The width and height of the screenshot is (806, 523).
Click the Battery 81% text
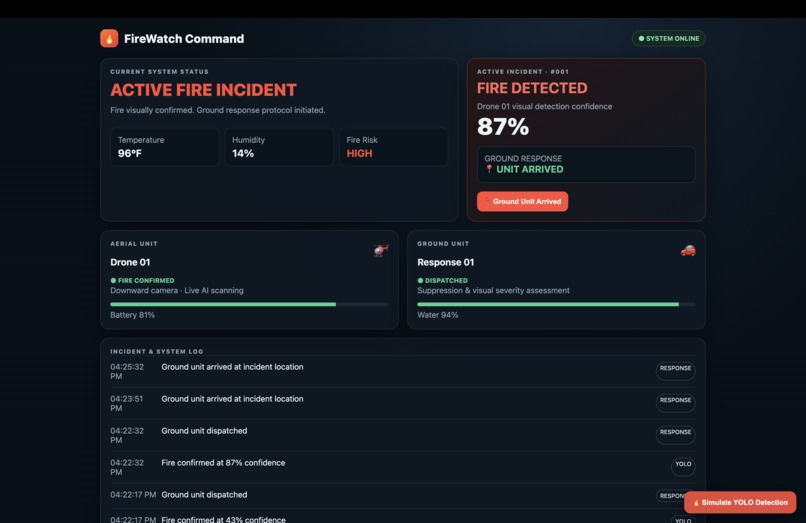(132, 315)
